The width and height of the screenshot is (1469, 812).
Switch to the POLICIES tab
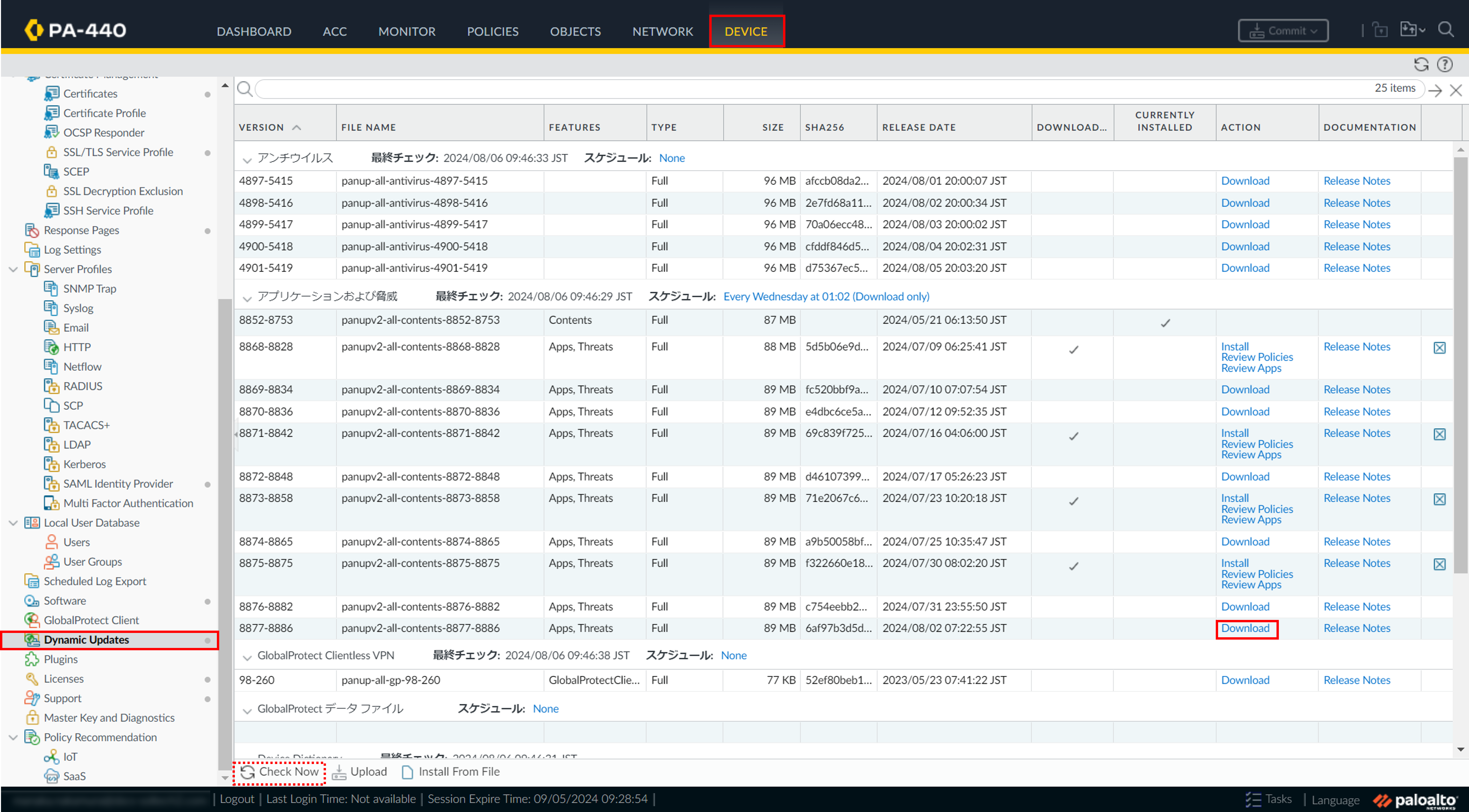(x=493, y=31)
